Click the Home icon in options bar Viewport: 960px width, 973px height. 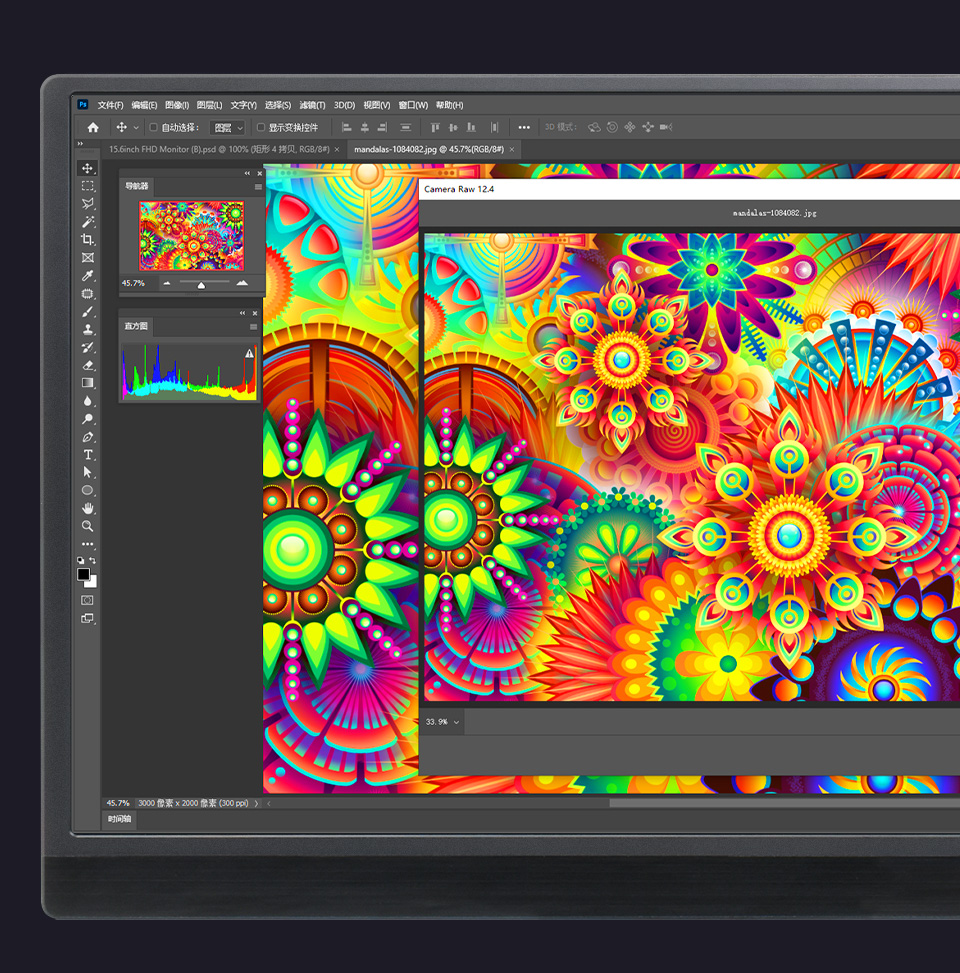tap(93, 127)
